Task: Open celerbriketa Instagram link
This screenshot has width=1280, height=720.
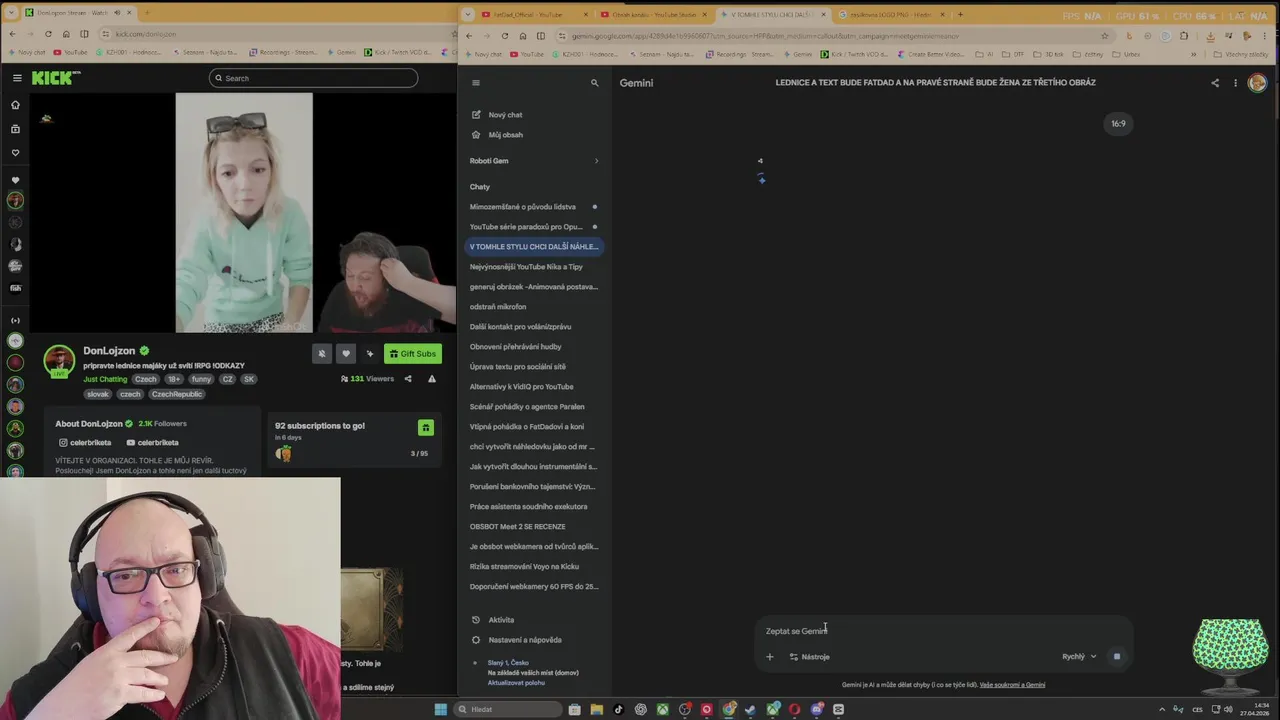Action: pos(85,442)
